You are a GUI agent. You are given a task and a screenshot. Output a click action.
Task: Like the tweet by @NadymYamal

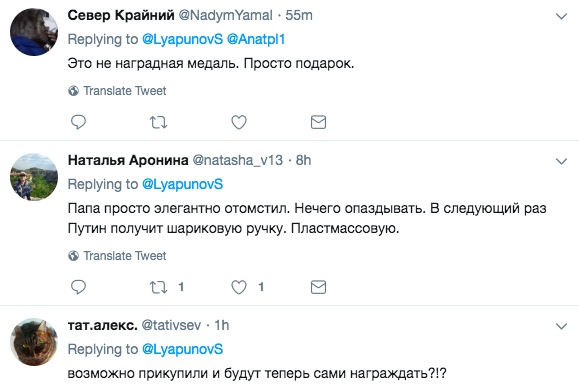(x=239, y=122)
